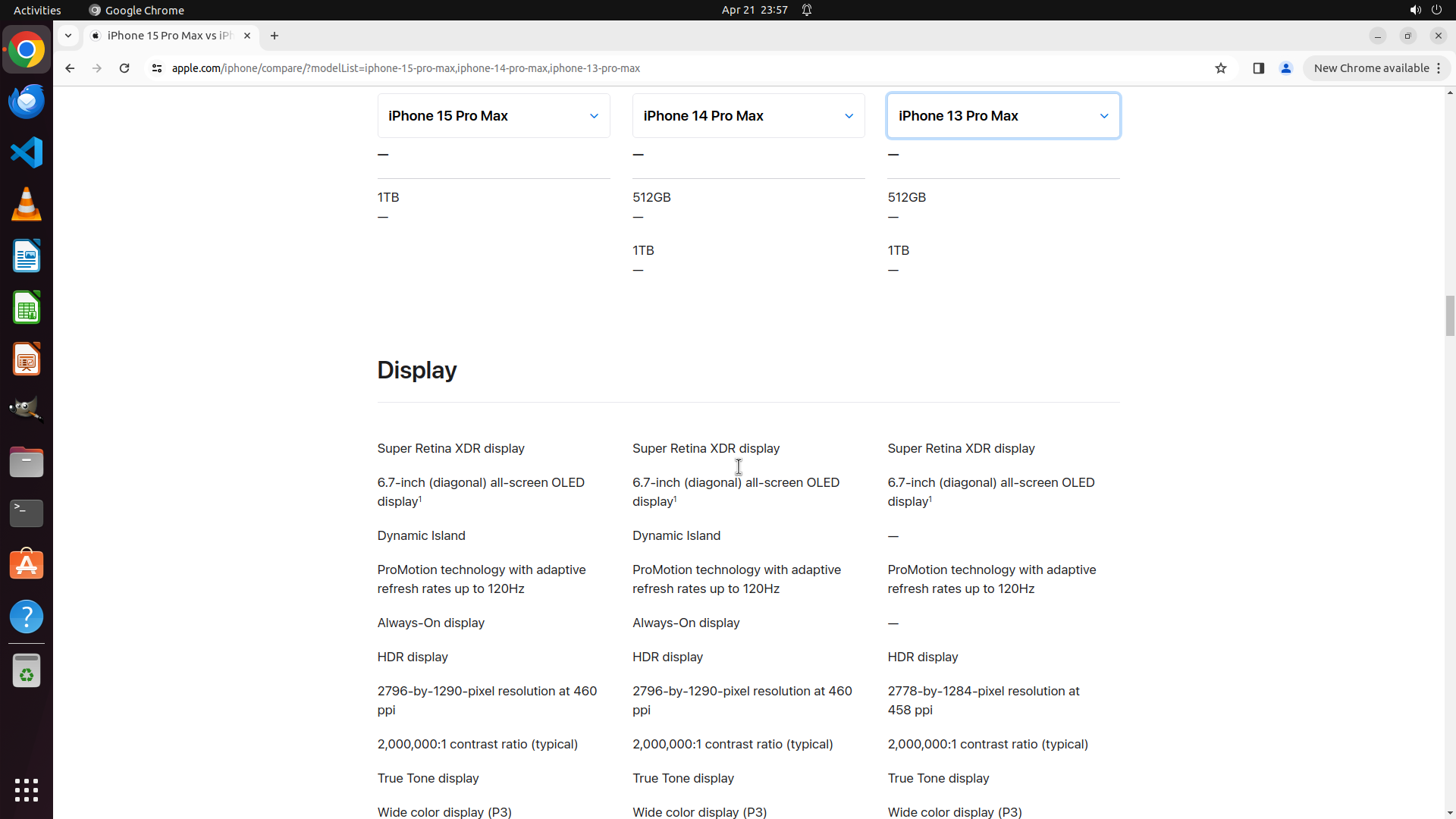The height and width of the screenshot is (819, 1456).
Task: Open a new browser tab
Action: click(275, 36)
